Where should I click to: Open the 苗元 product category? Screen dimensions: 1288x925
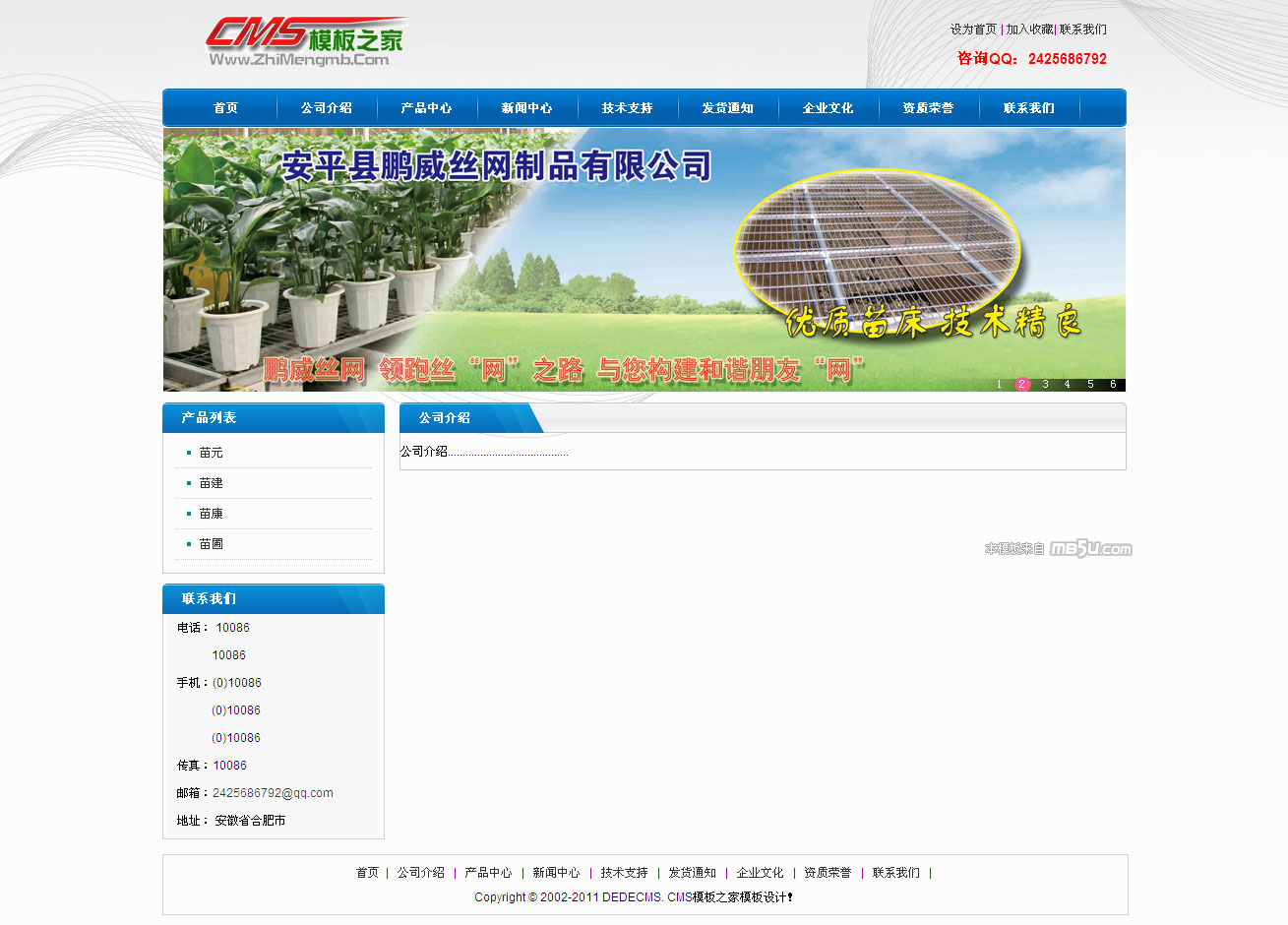coord(211,453)
